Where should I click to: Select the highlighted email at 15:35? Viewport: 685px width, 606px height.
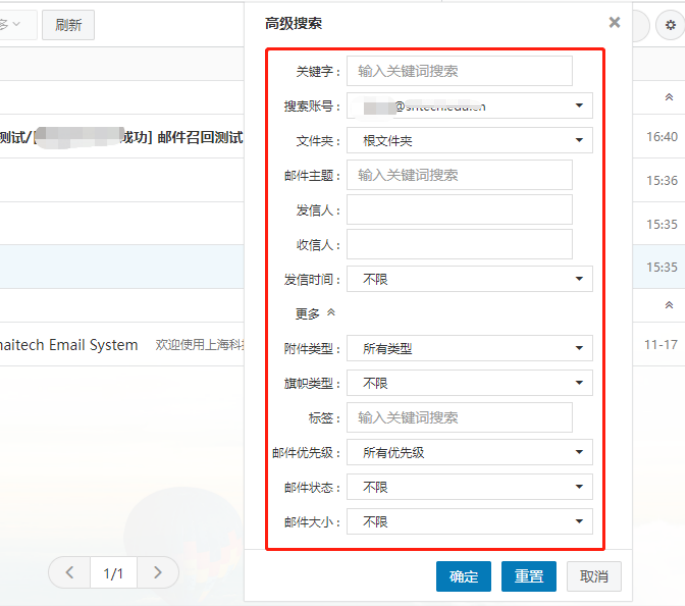(x=122, y=267)
